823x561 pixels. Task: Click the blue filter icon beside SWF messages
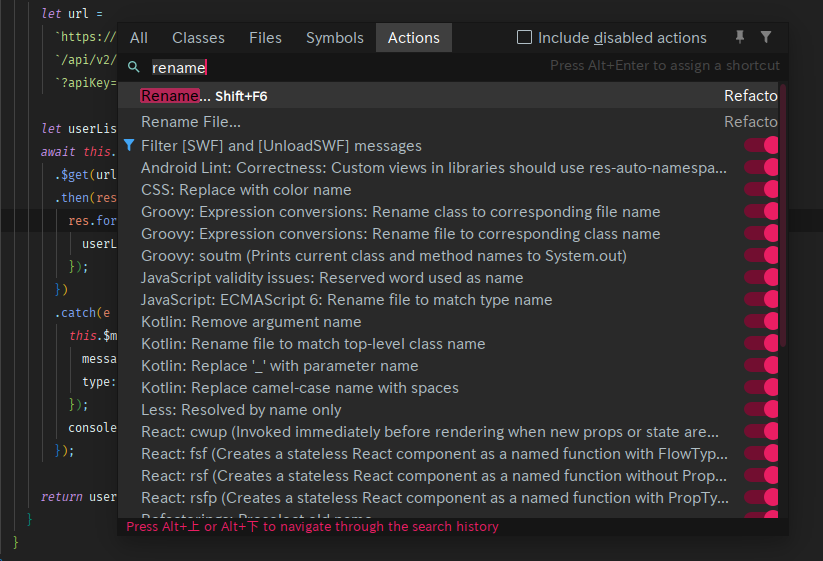[129, 146]
